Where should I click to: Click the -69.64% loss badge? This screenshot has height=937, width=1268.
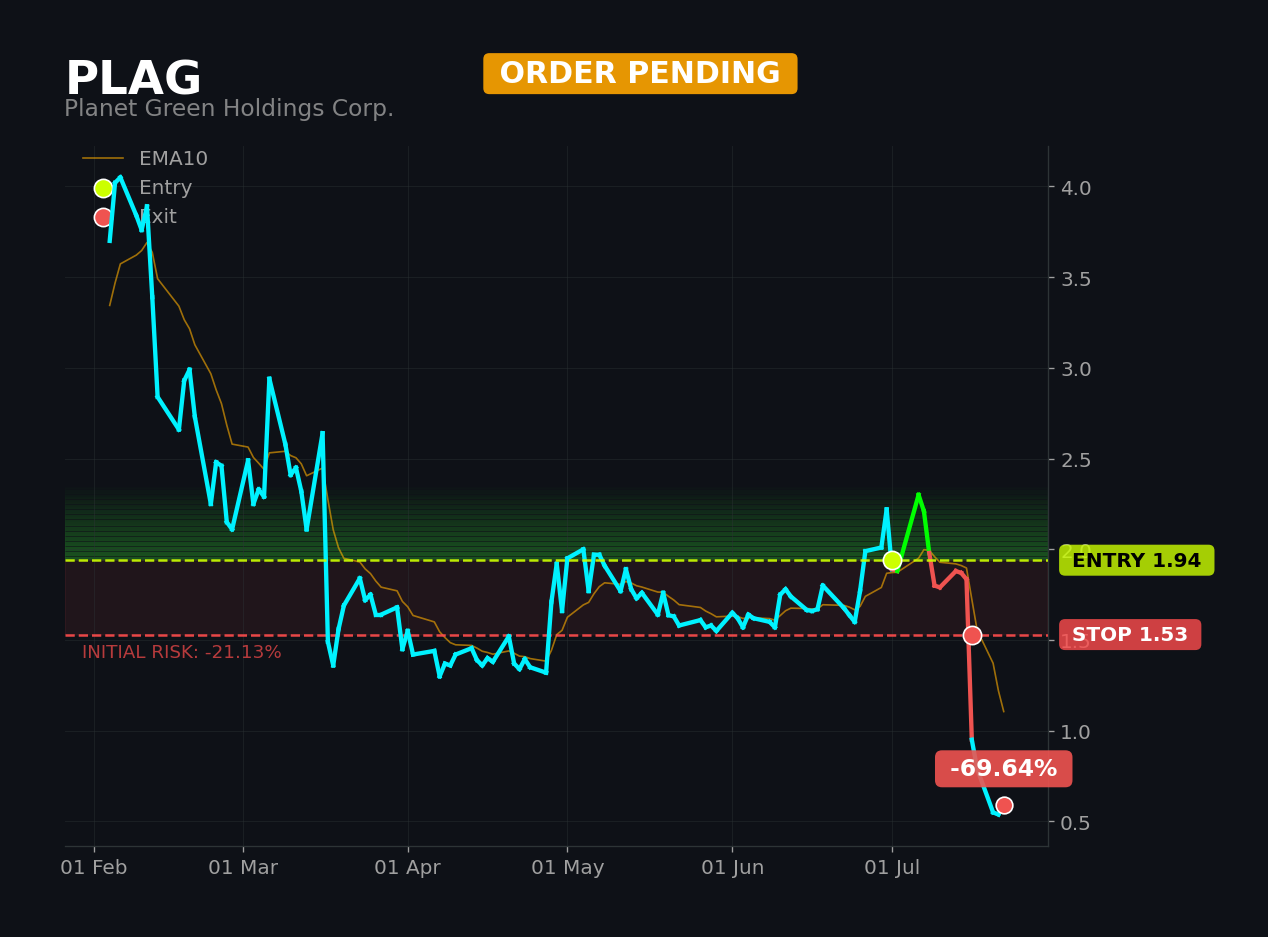tap(1003, 769)
